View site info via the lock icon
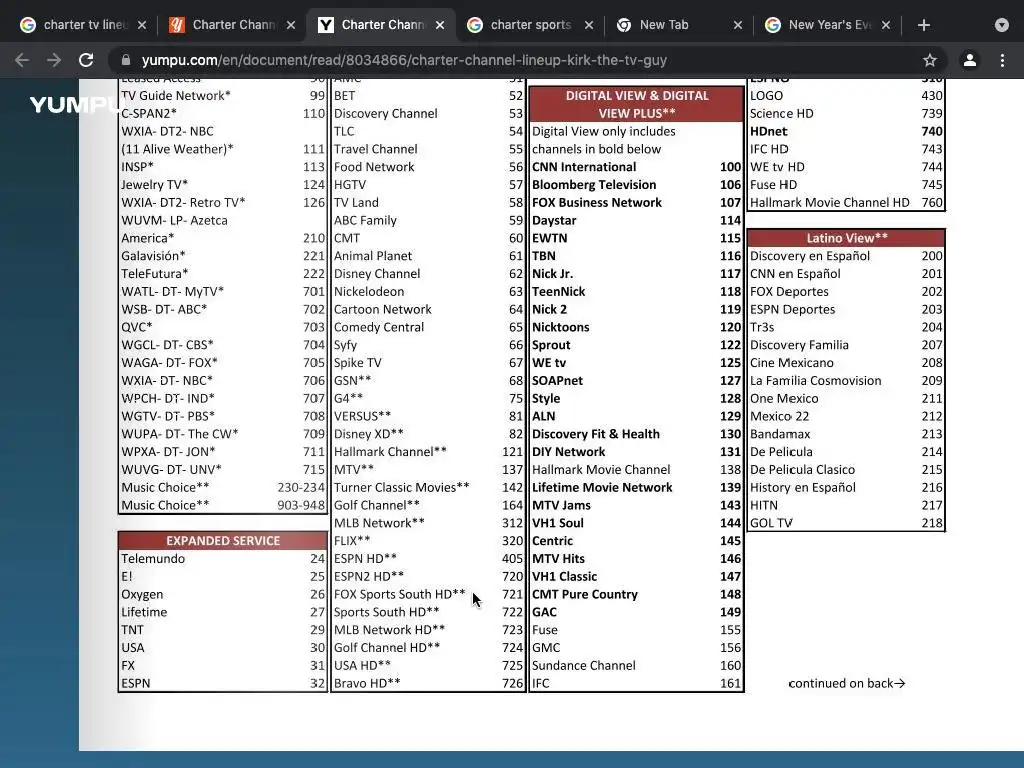1024x768 pixels. point(125,60)
